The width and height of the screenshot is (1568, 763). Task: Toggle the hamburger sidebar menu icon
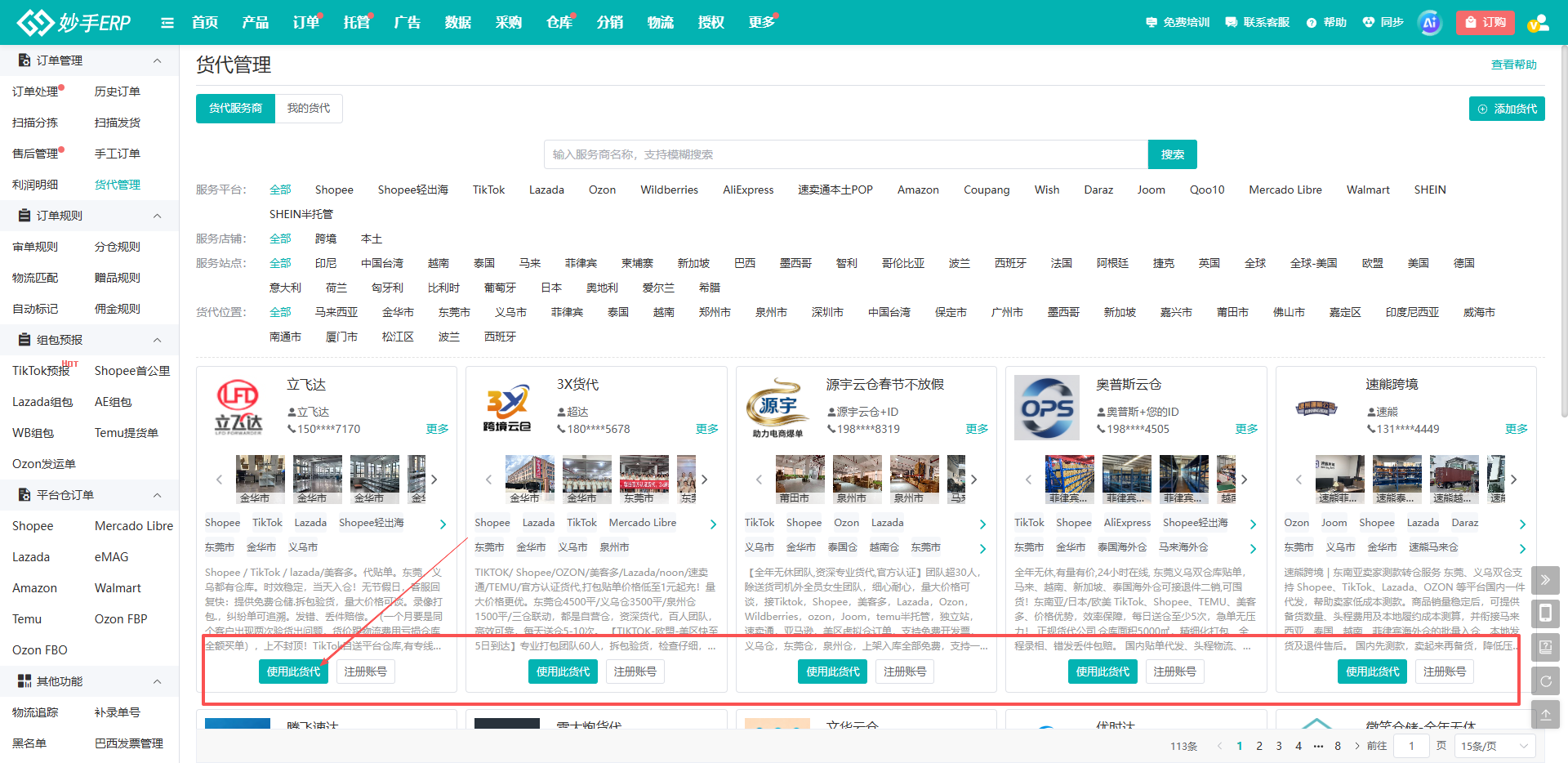tap(167, 23)
